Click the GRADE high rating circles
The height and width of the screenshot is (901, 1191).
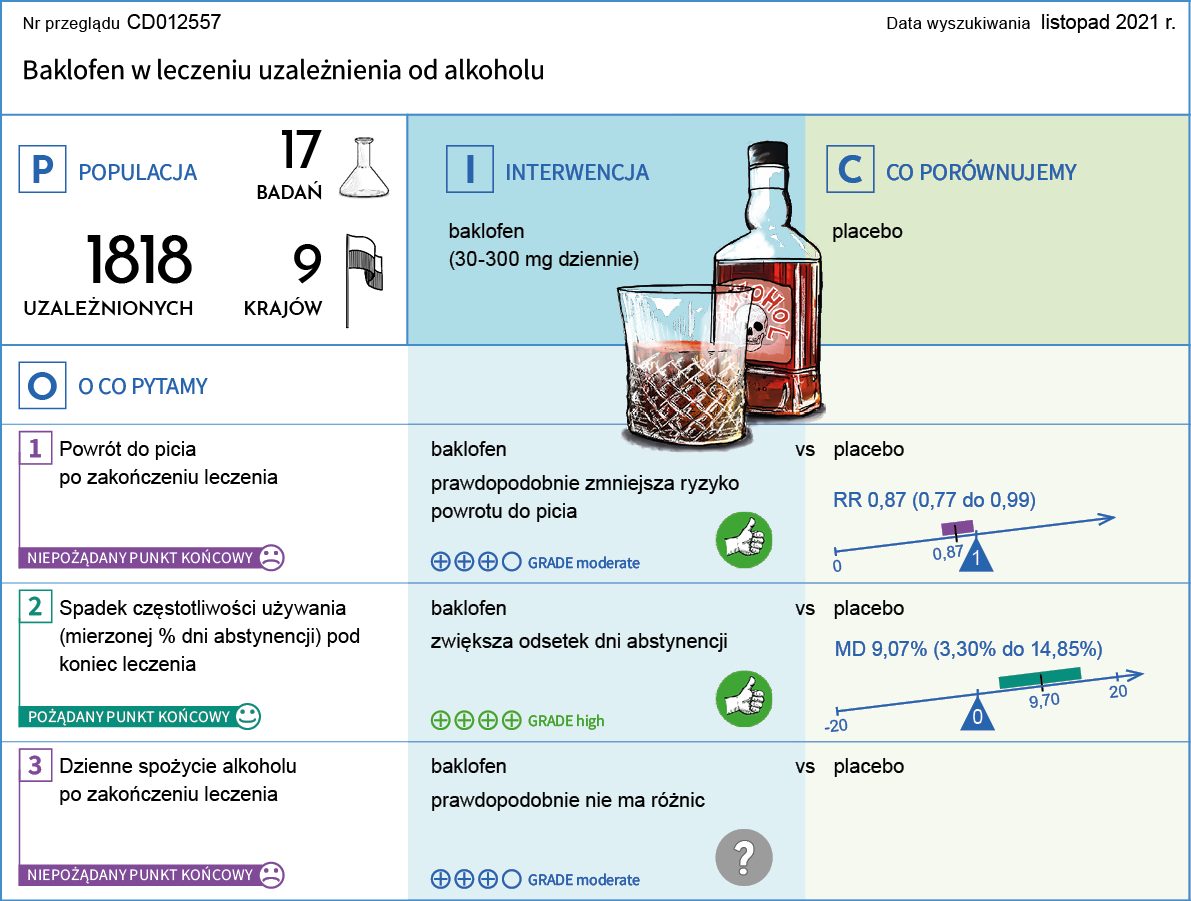pyautogui.click(x=475, y=720)
